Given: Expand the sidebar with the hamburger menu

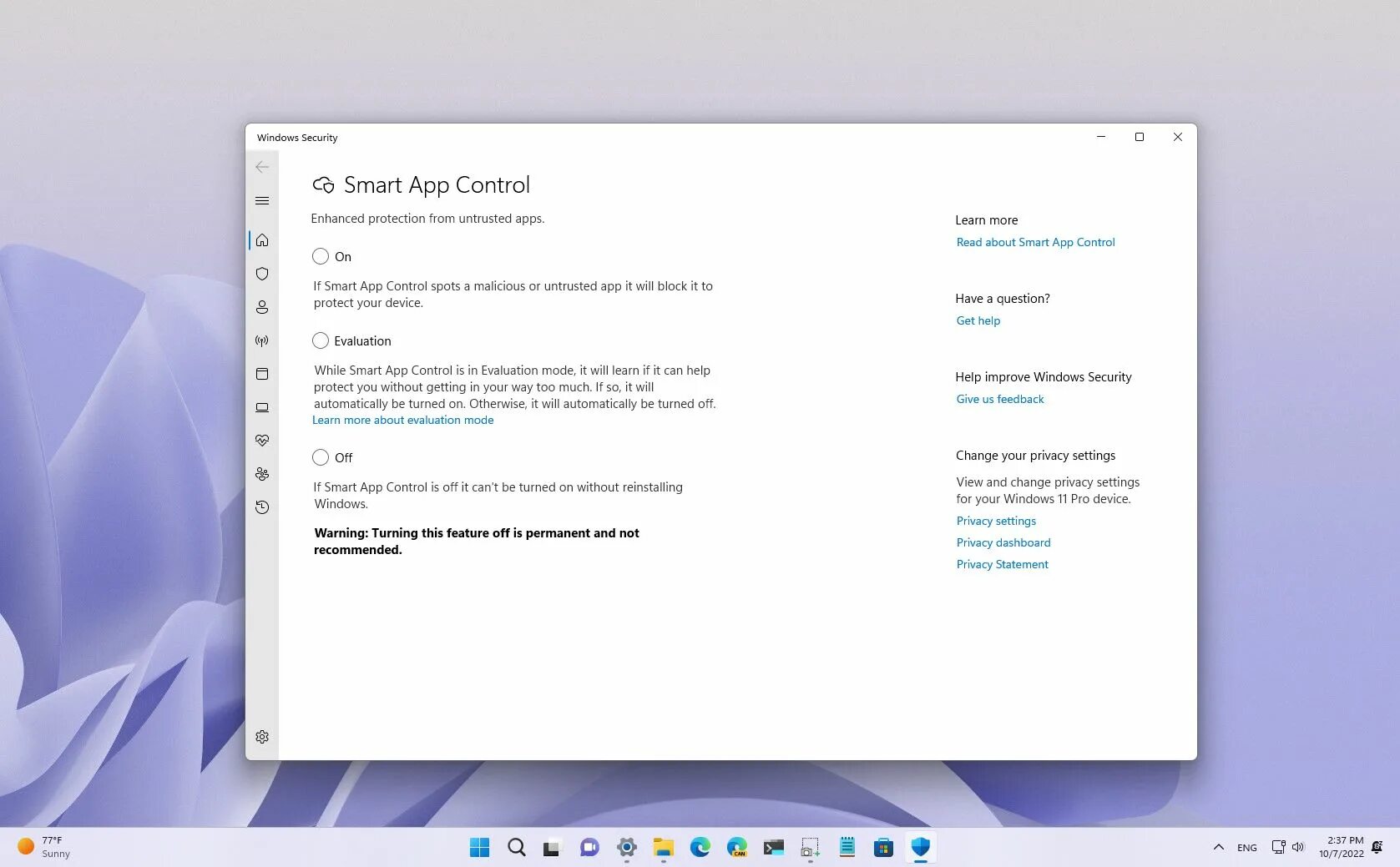Looking at the screenshot, I should point(262,200).
